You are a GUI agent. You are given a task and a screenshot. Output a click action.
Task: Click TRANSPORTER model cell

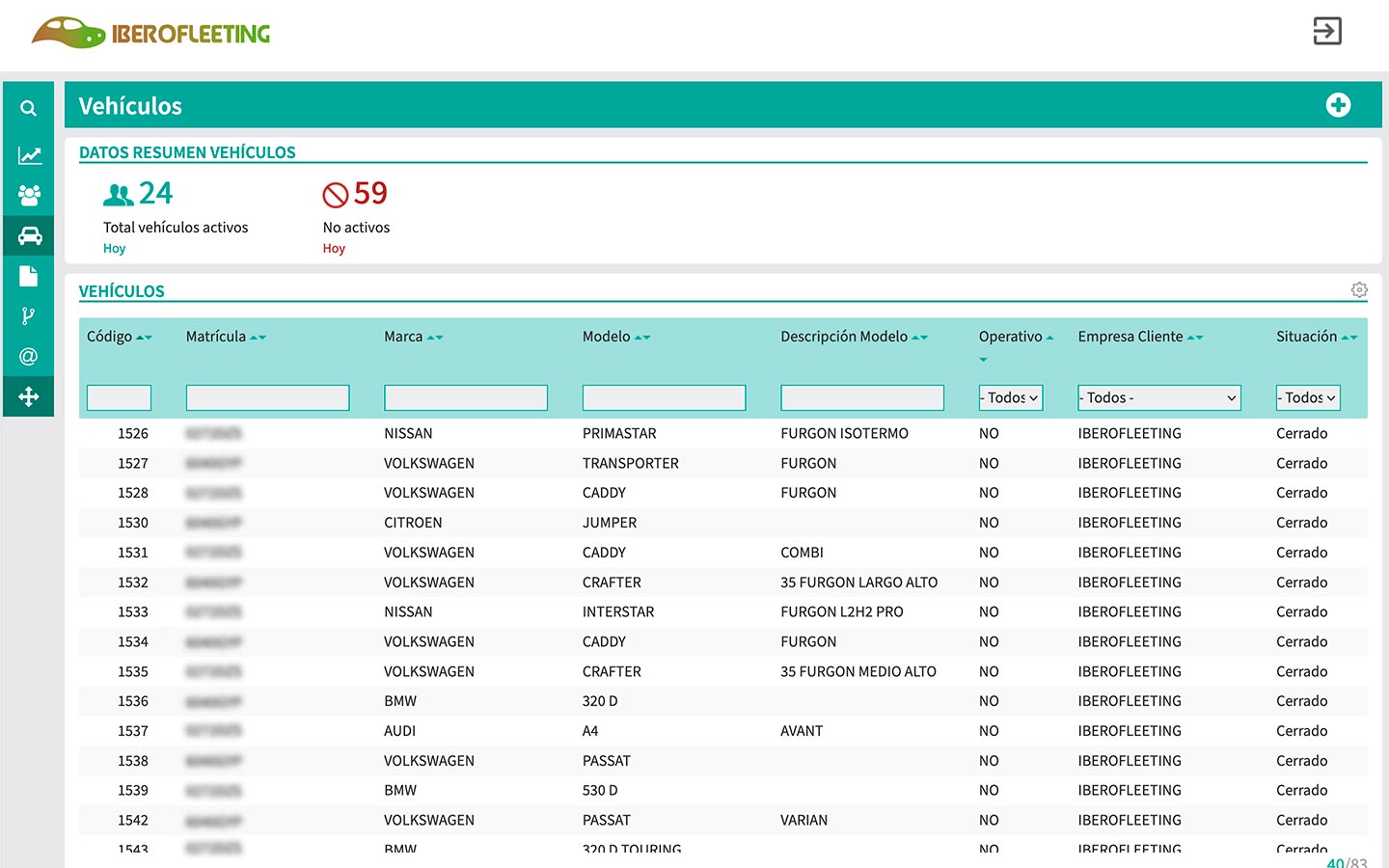click(x=631, y=463)
